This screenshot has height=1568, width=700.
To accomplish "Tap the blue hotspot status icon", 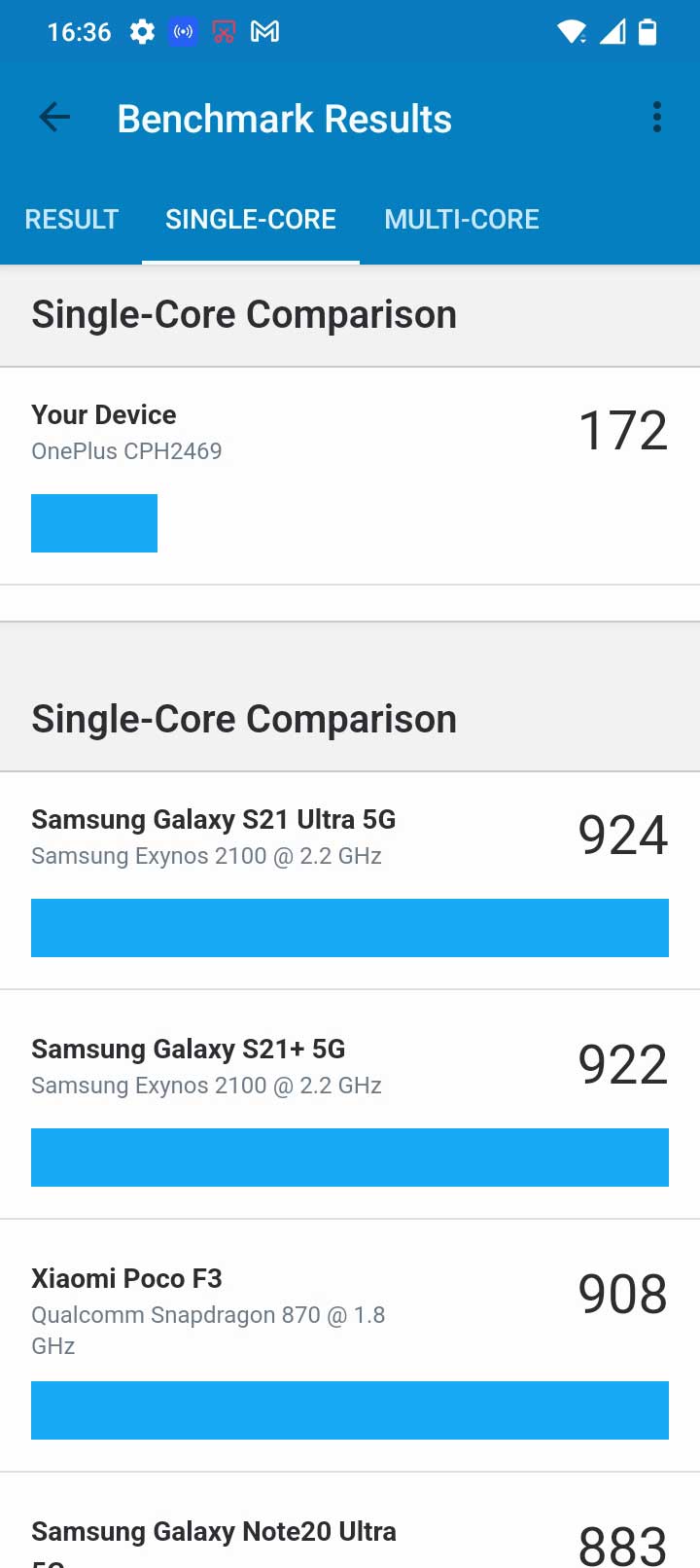I will 183,32.
